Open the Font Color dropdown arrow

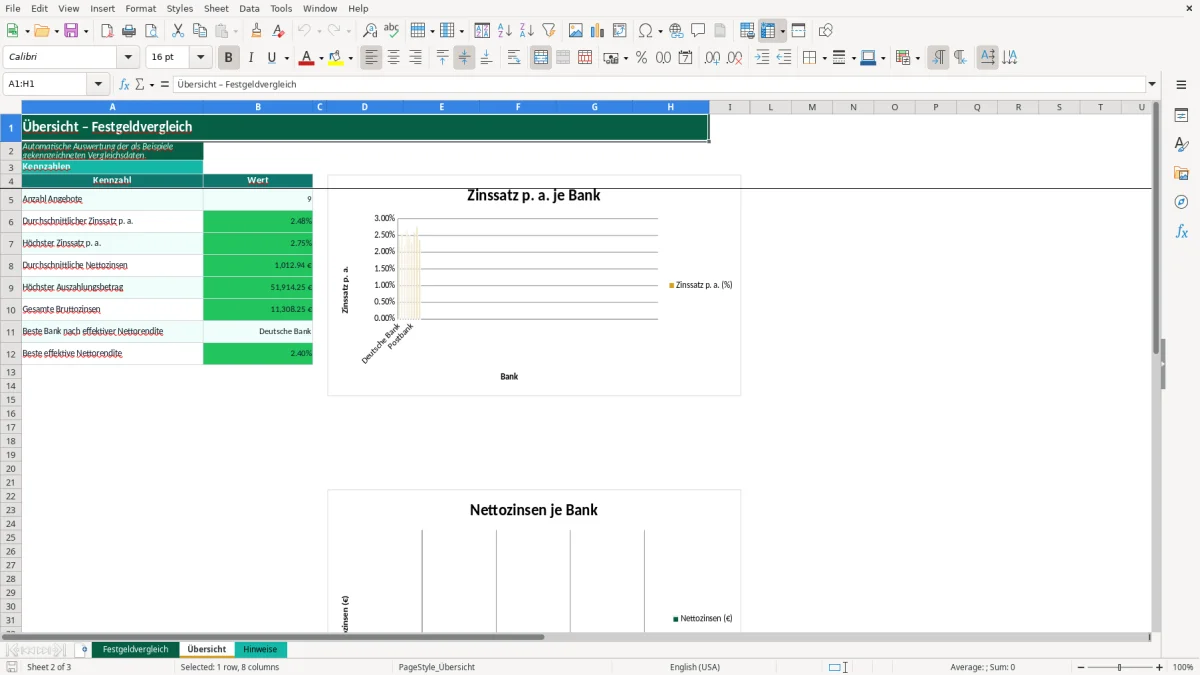coord(320,58)
